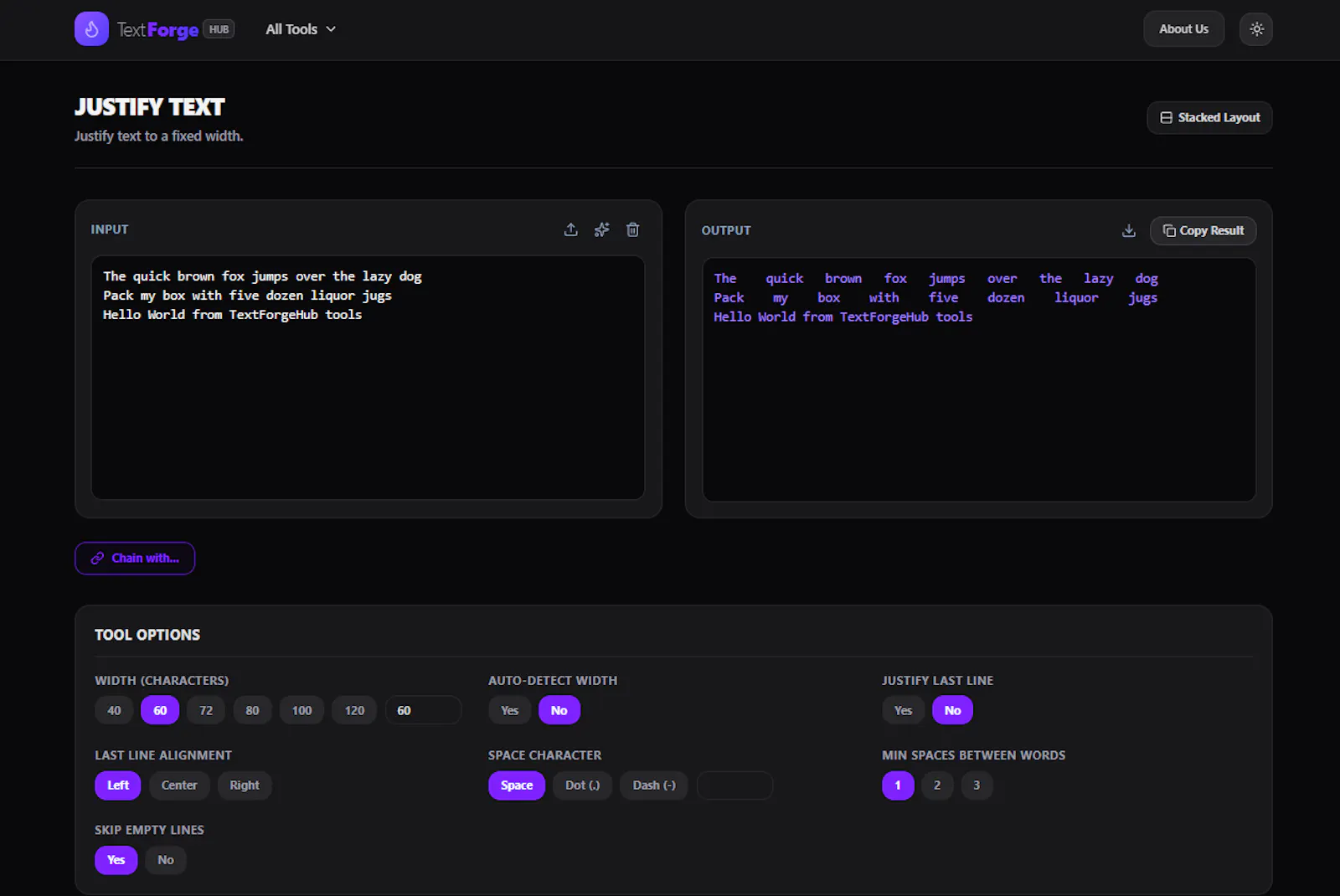Screen dimensions: 1340x896
Task: Click the HUB badge next to logo
Action: [x=219, y=29]
